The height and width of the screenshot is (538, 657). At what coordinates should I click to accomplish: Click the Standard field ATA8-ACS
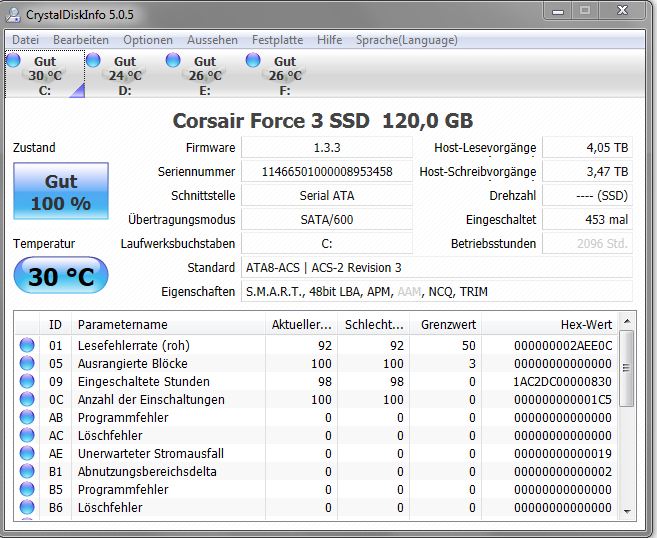pos(437,267)
